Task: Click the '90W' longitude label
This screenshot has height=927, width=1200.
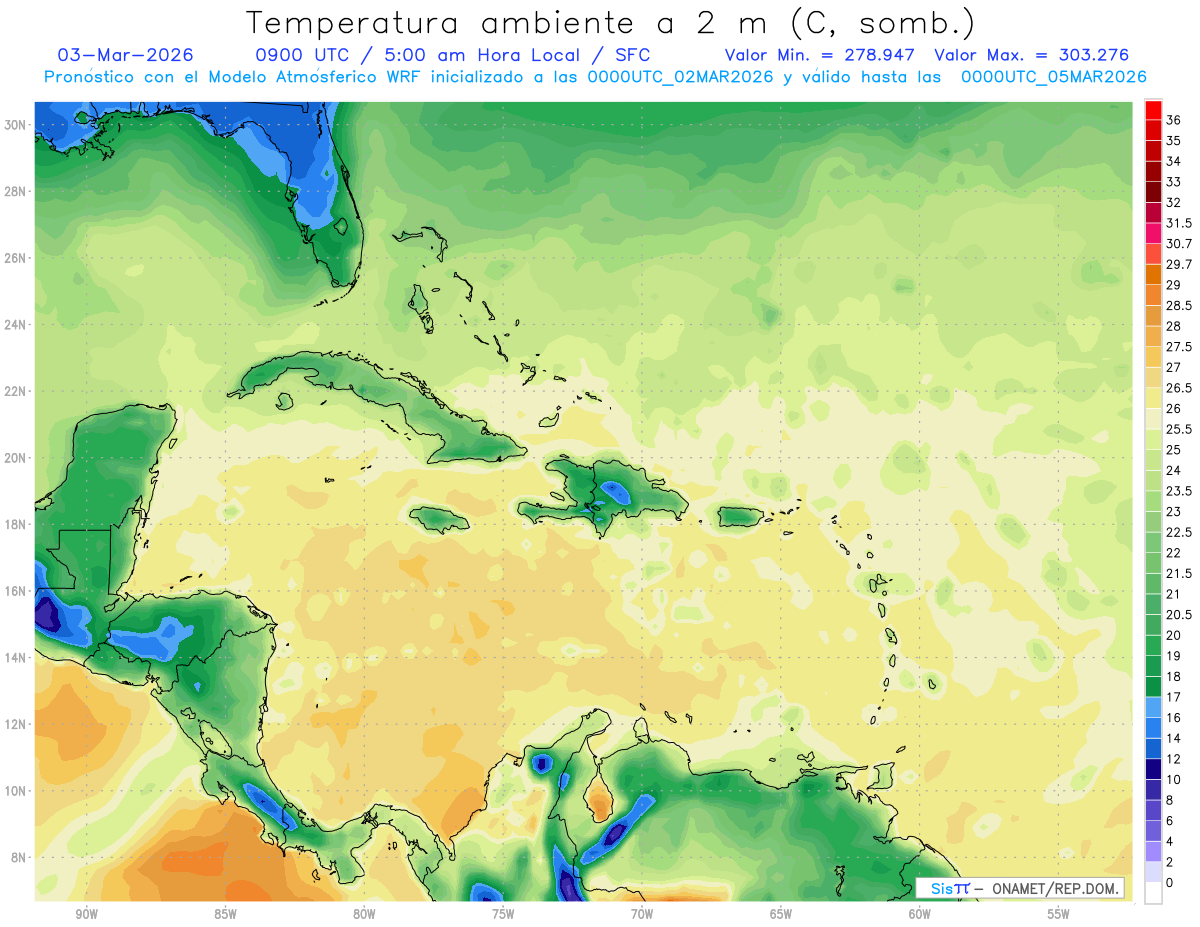Action: (86, 914)
